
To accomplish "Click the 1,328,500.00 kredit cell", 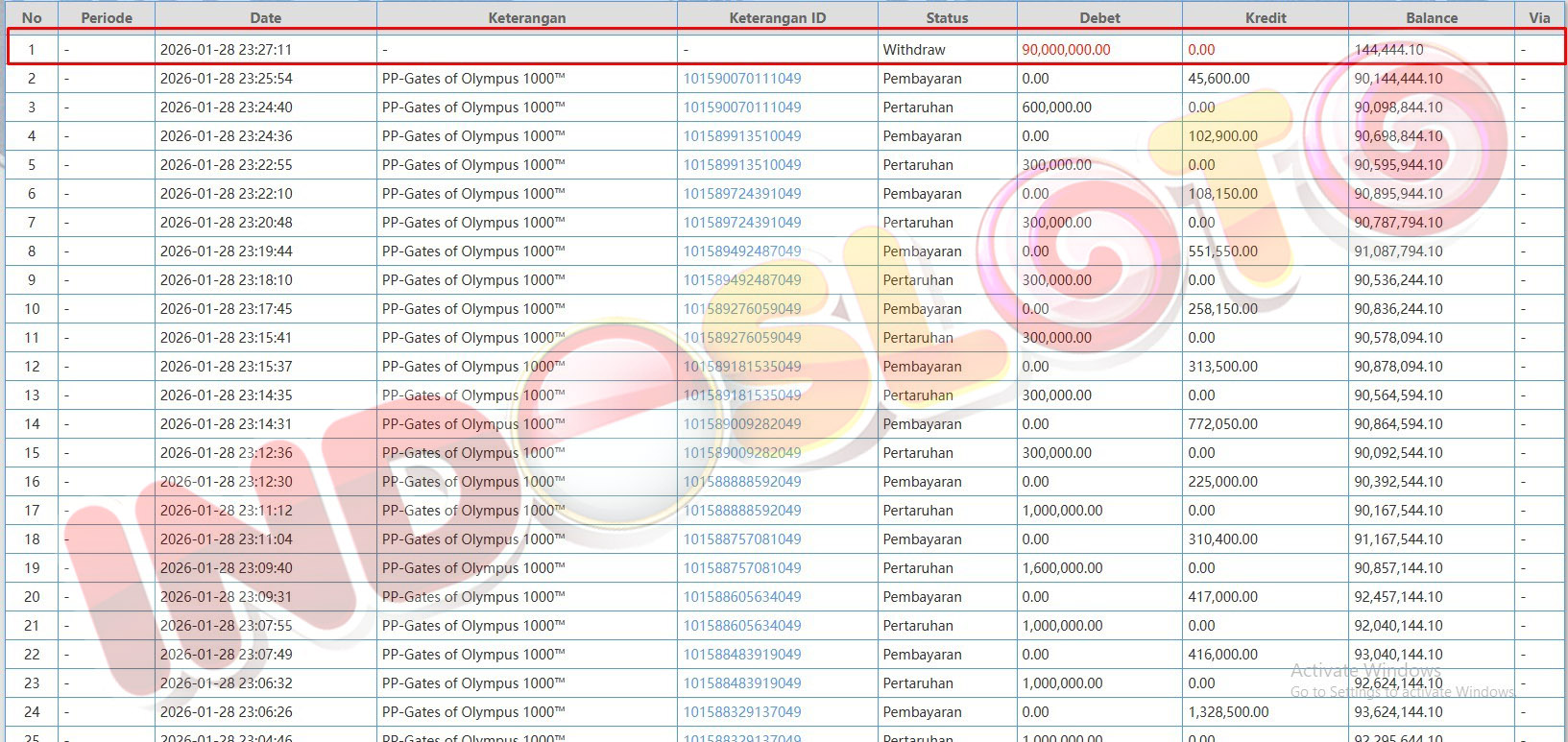I will (x=1228, y=712).
